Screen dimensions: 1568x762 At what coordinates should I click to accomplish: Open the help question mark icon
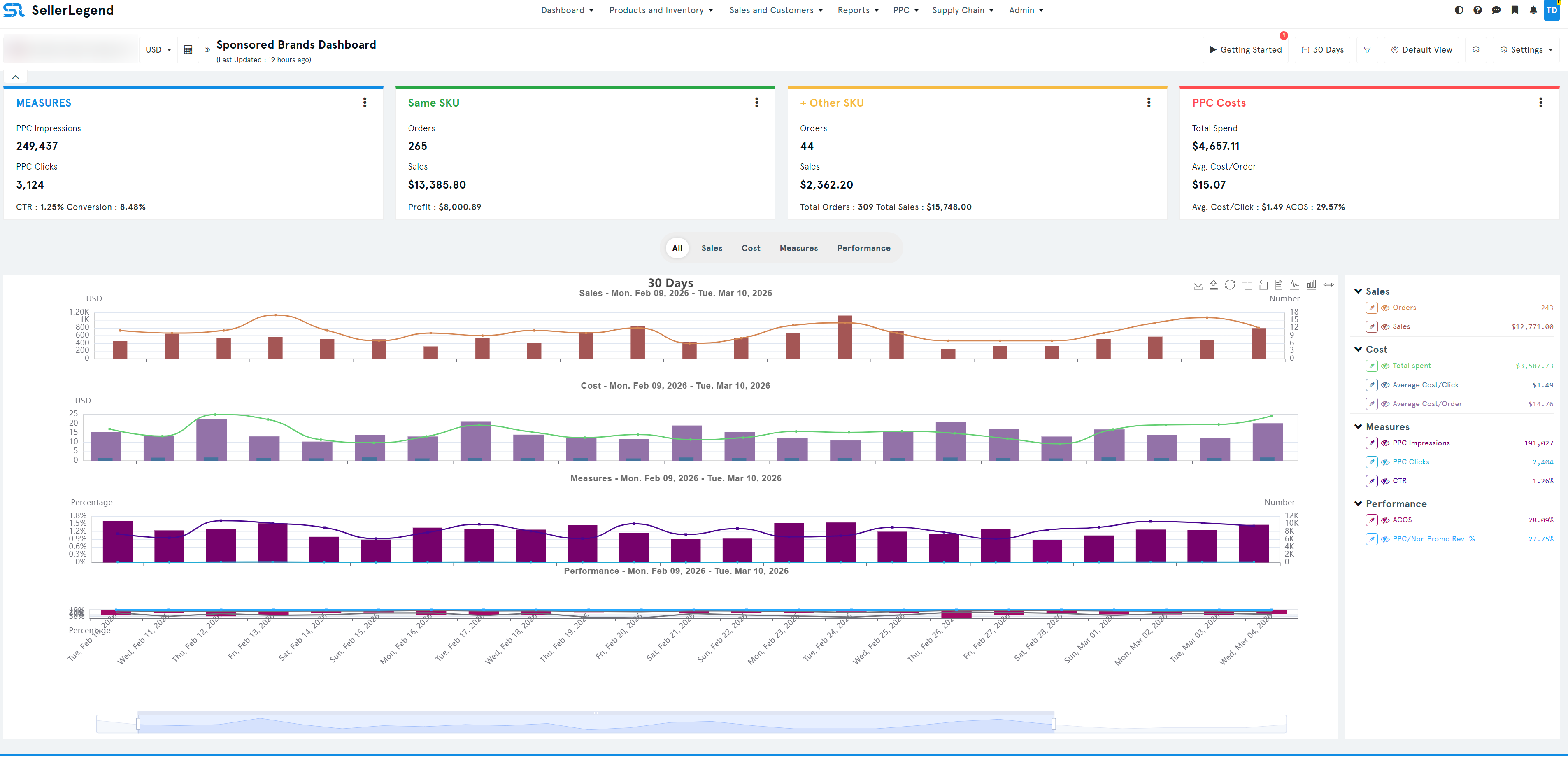click(1478, 10)
